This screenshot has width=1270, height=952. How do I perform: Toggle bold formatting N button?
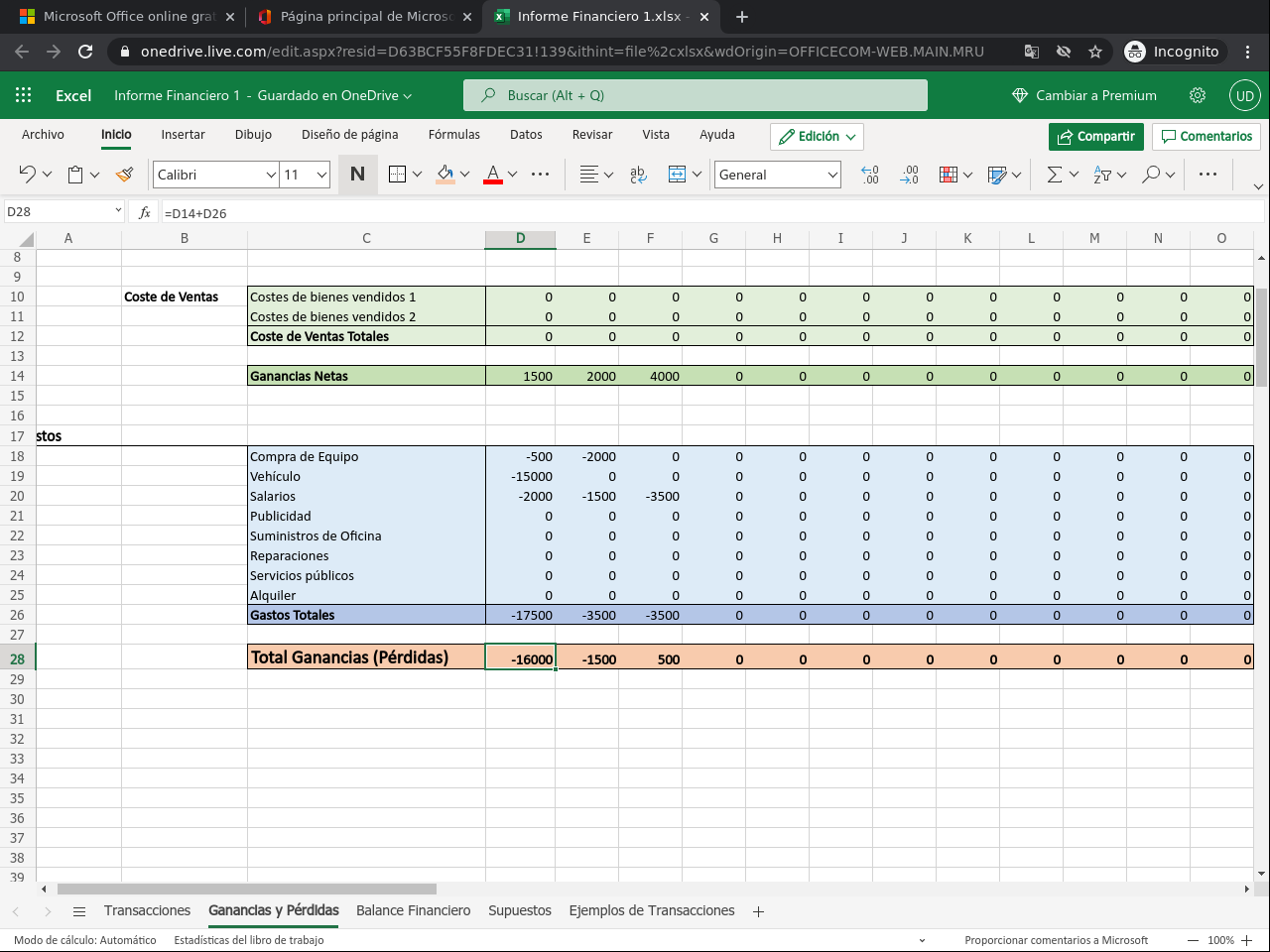(357, 175)
